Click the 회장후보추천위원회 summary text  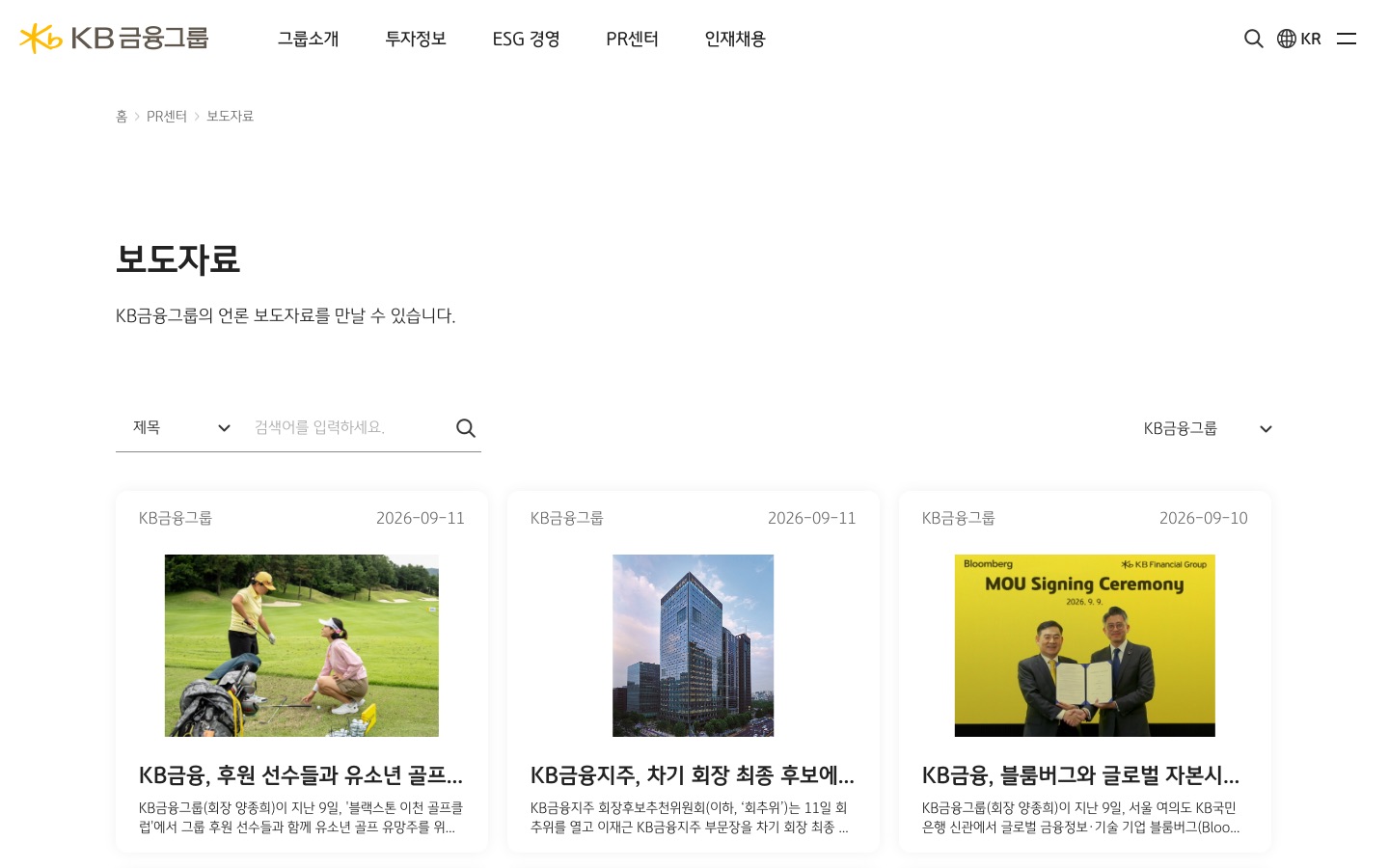click(x=690, y=817)
